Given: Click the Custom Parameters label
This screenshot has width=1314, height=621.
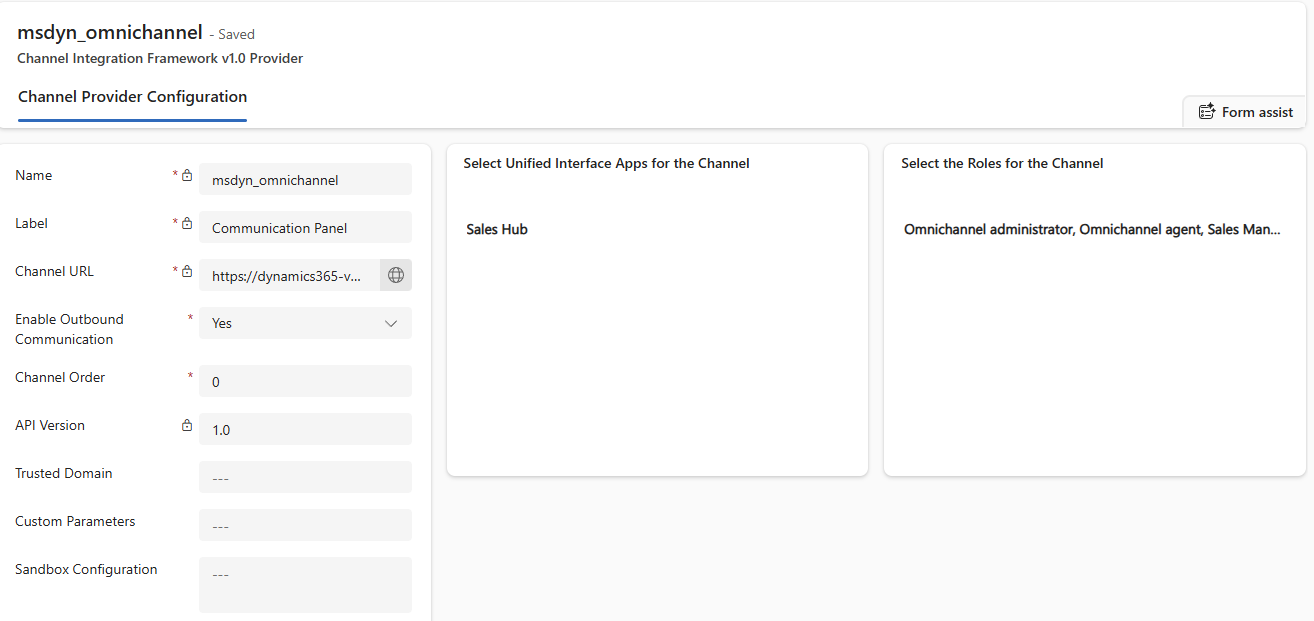Looking at the screenshot, I should [75, 521].
